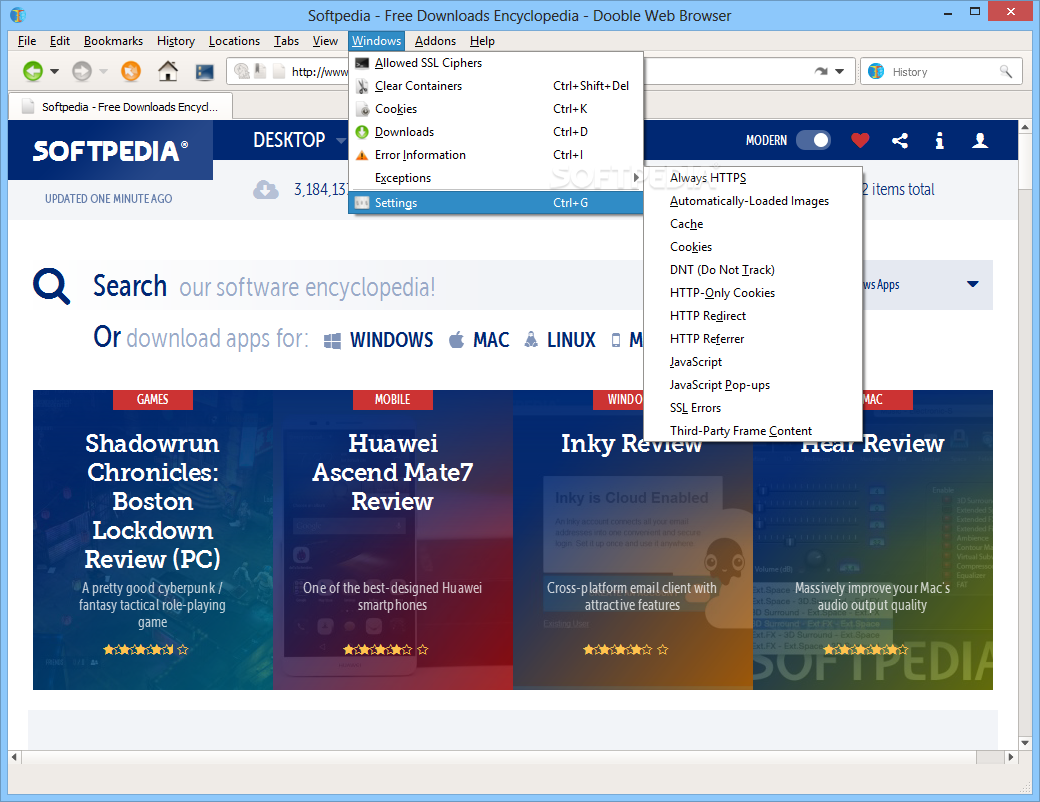
Task: Click the Dooble icon in title bar
Action: [18, 14]
